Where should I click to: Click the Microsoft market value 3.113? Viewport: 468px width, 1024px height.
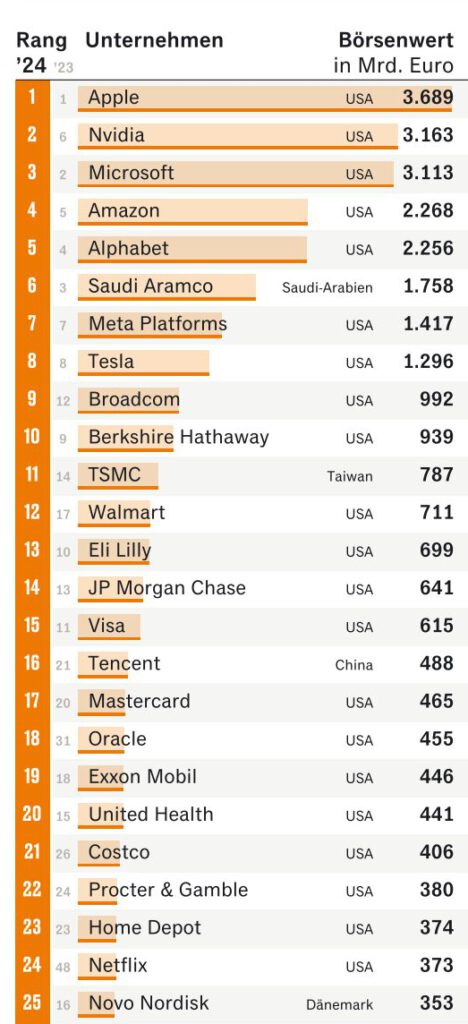tap(428, 173)
